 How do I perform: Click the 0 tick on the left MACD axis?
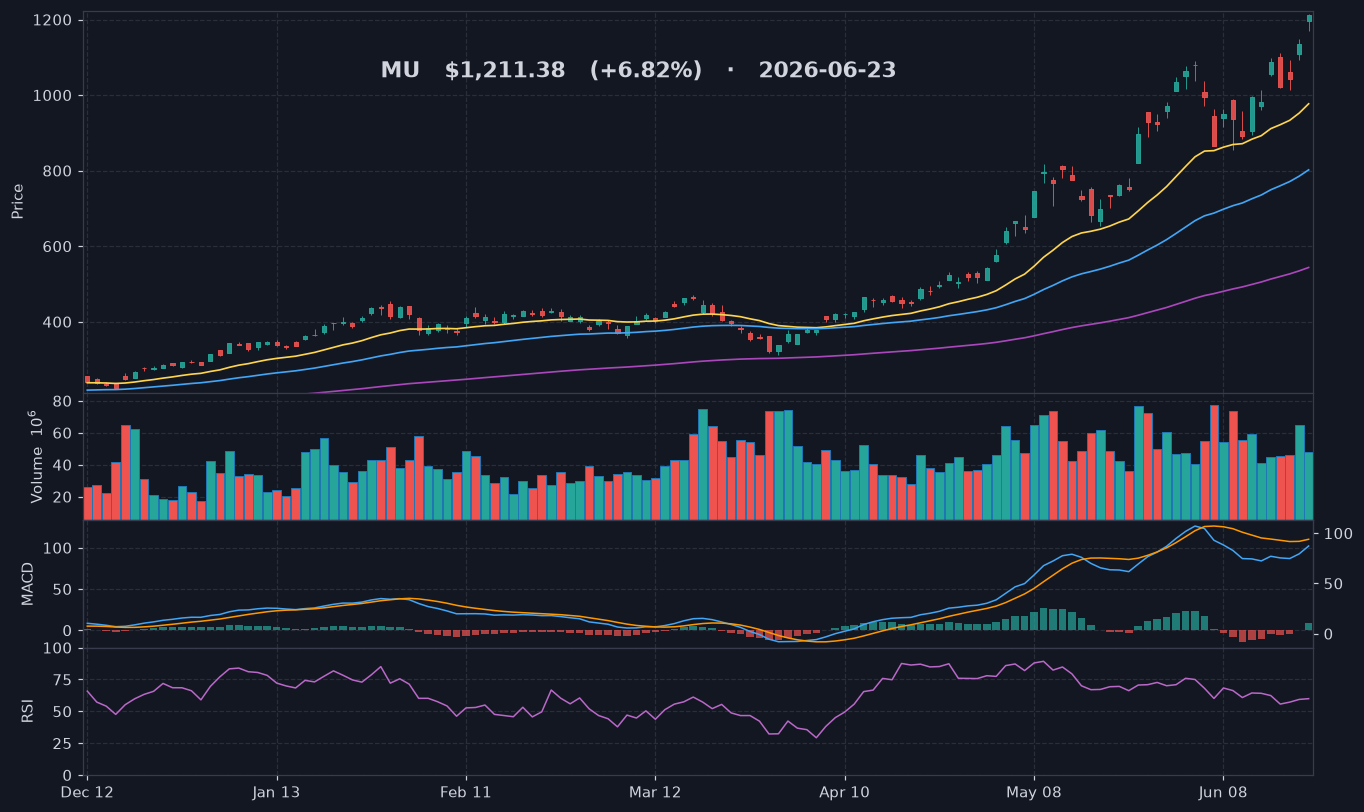tap(67, 631)
